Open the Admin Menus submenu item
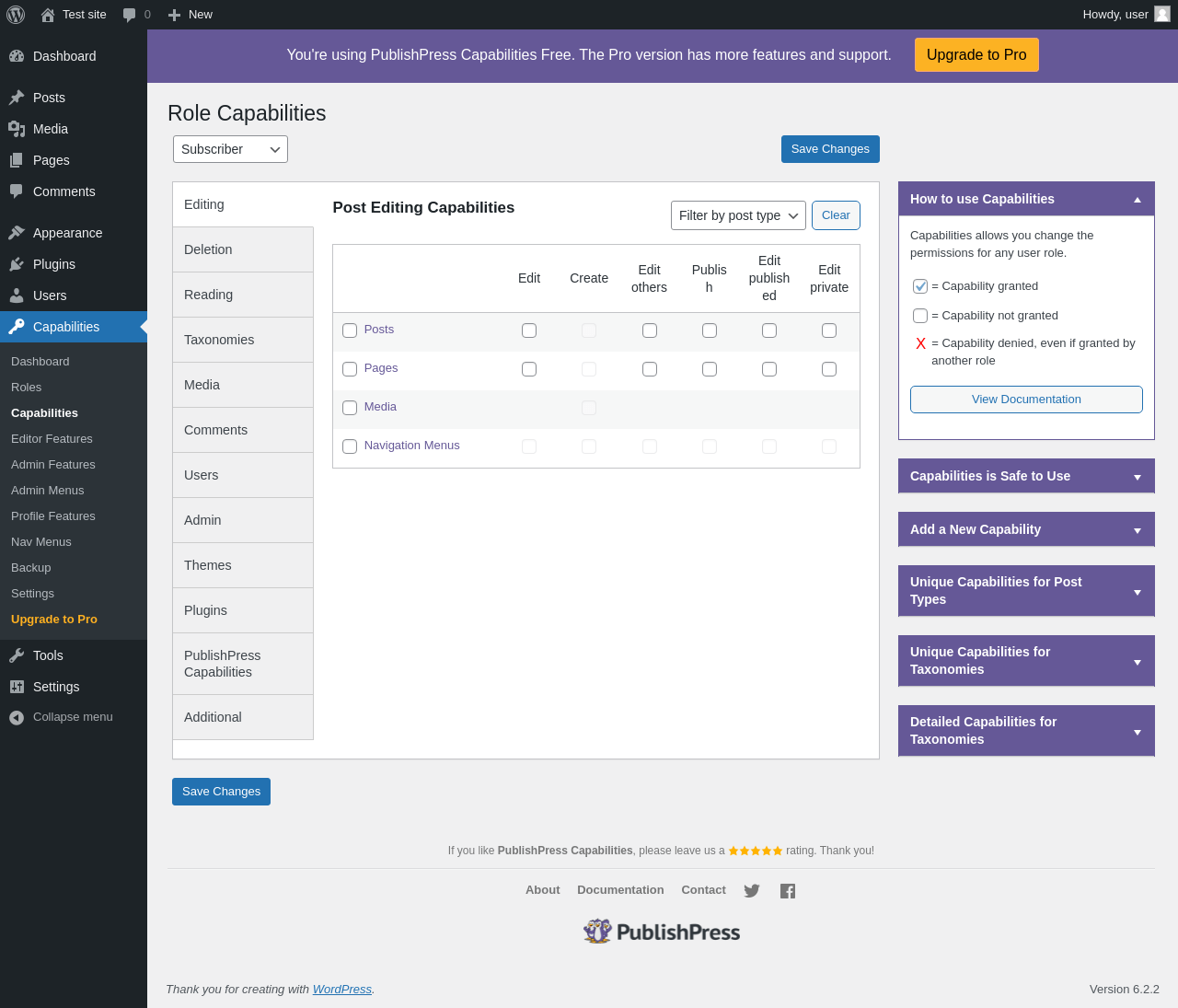Screen dimensions: 1178x1008 [47, 491]
